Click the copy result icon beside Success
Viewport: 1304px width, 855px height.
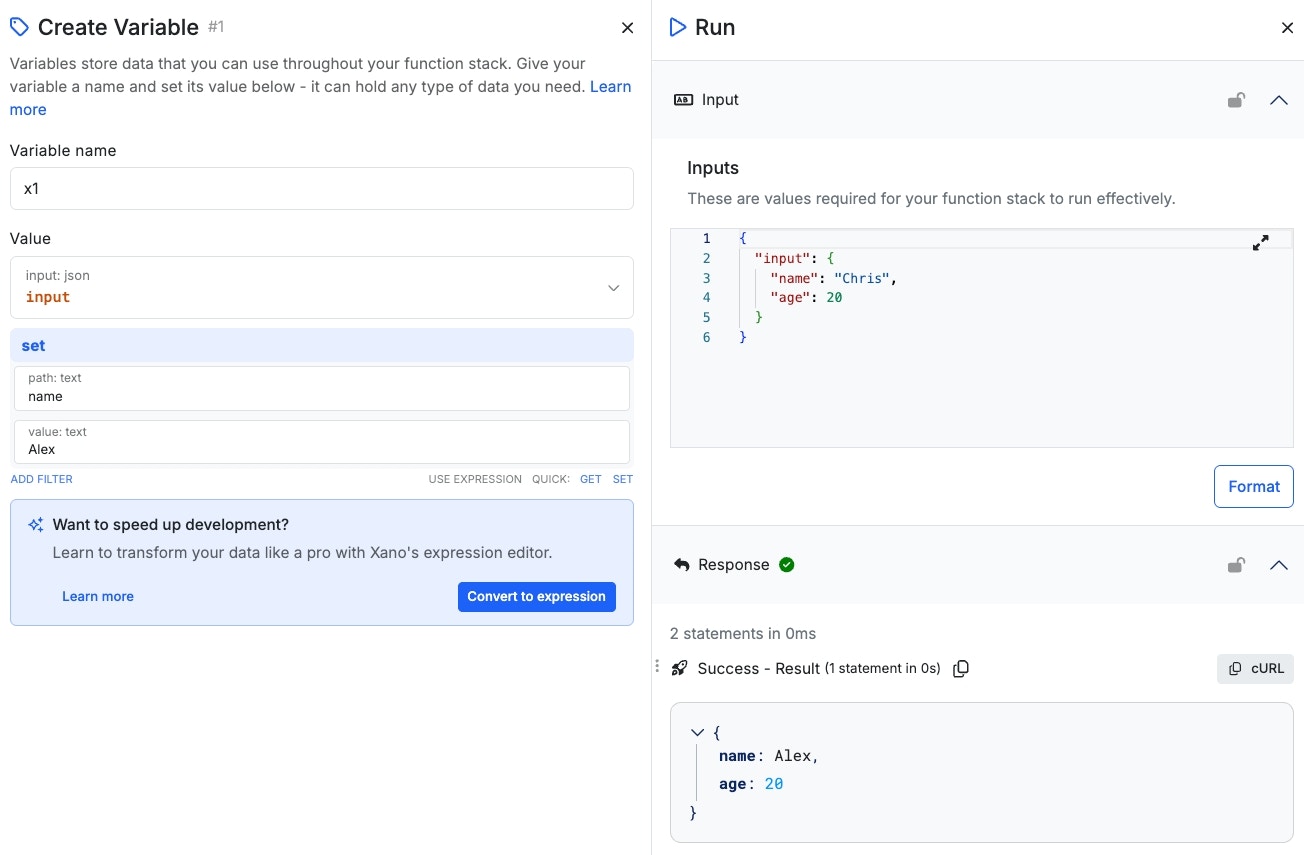[961, 669]
